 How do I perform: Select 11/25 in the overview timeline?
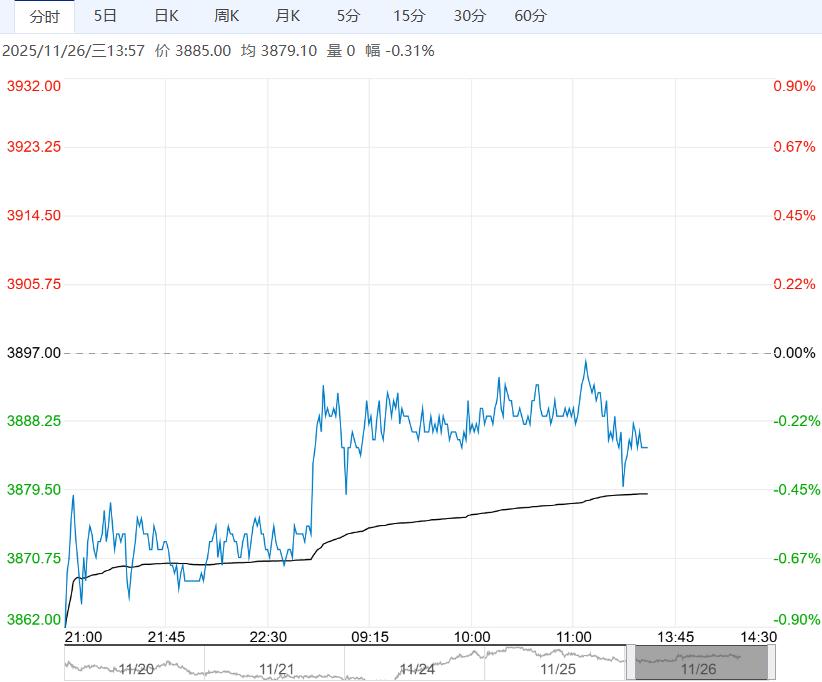coord(557,668)
